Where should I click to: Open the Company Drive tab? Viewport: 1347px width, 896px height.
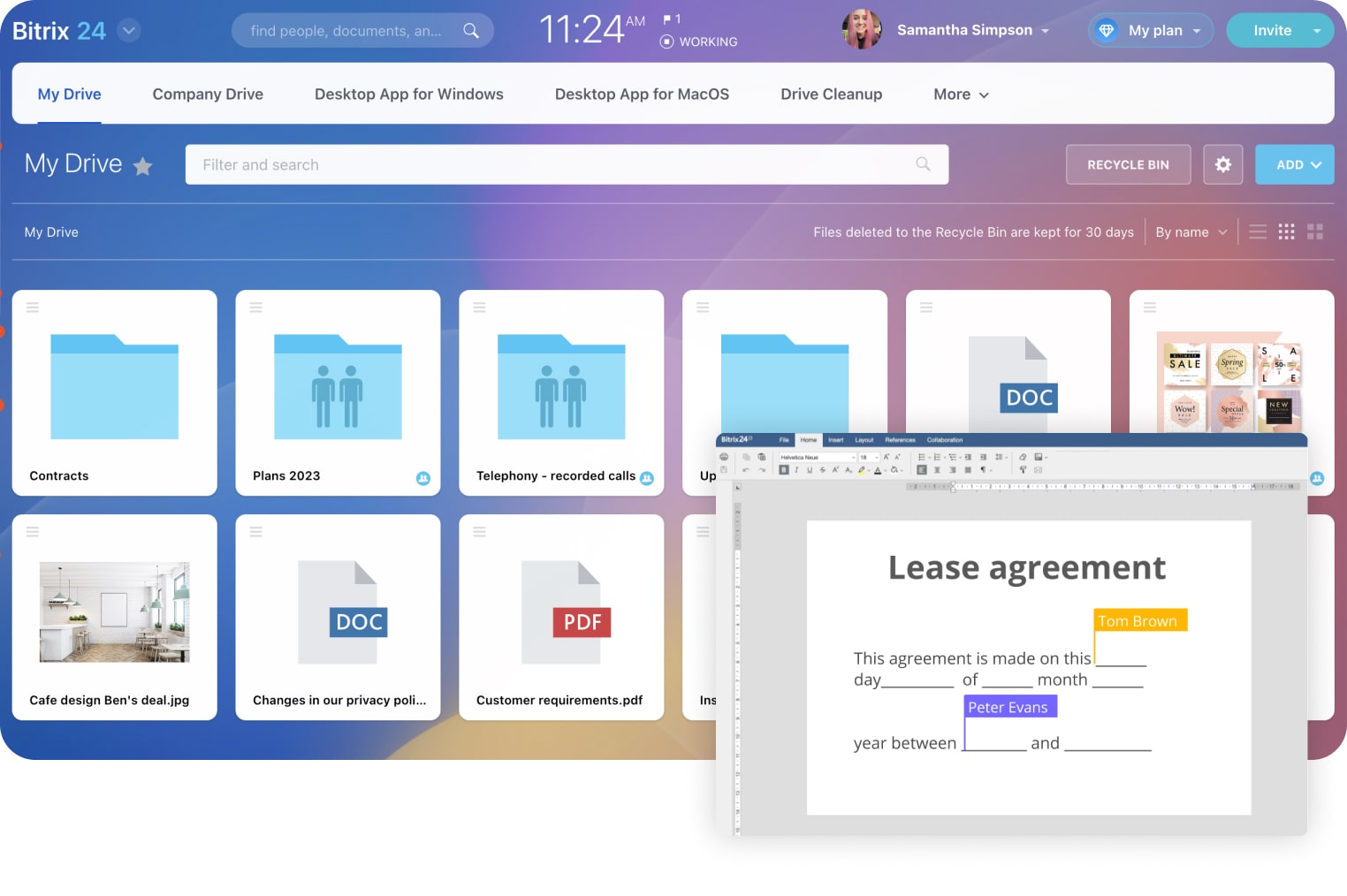point(208,95)
